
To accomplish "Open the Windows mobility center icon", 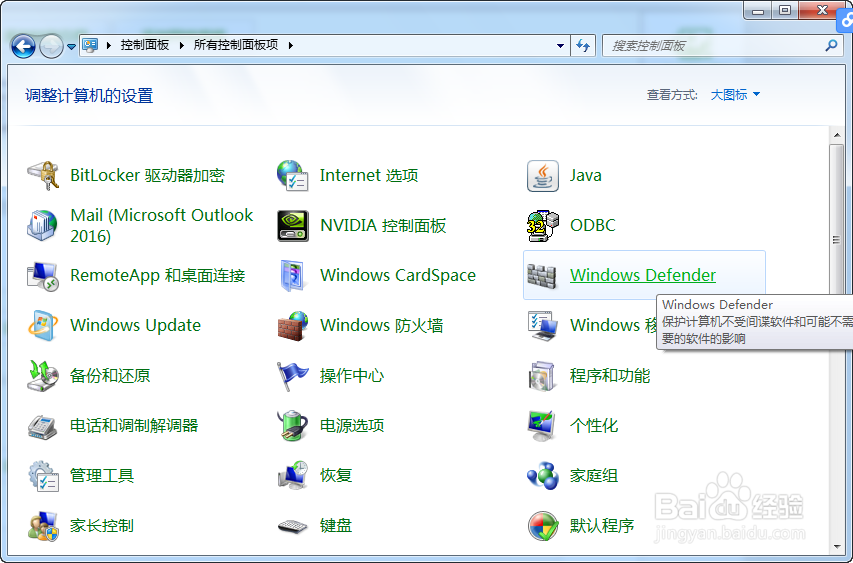I will point(542,326).
